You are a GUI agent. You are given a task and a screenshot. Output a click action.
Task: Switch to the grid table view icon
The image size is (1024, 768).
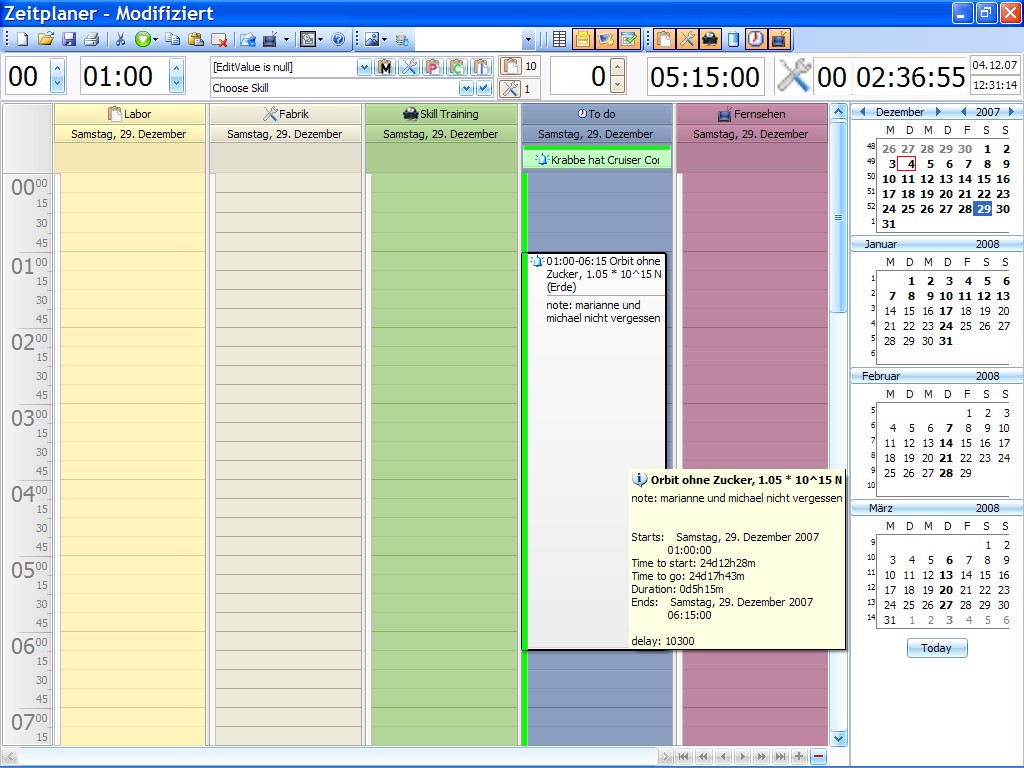coord(559,40)
